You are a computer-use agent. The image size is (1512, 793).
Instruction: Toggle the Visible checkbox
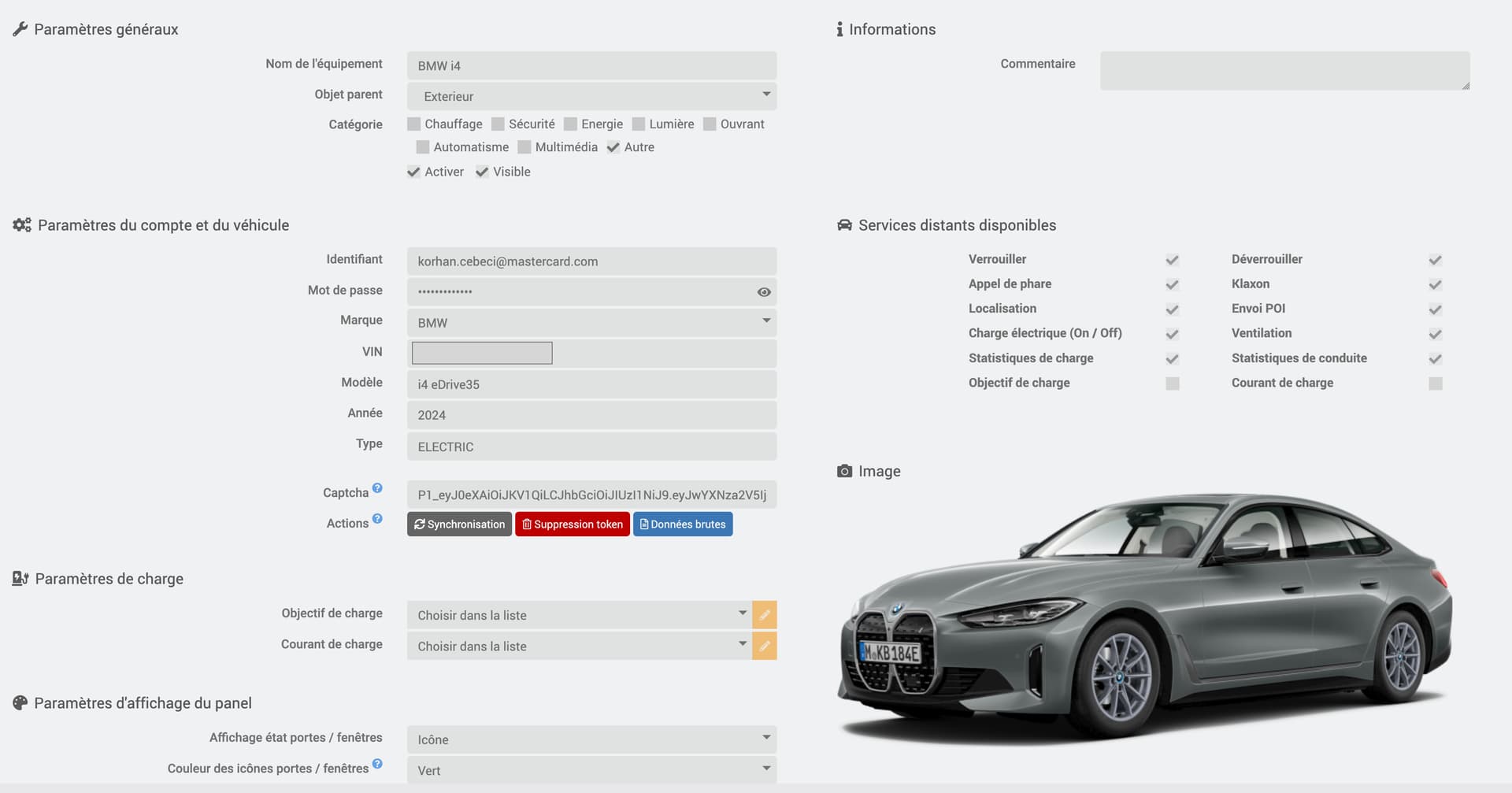pyautogui.click(x=482, y=172)
